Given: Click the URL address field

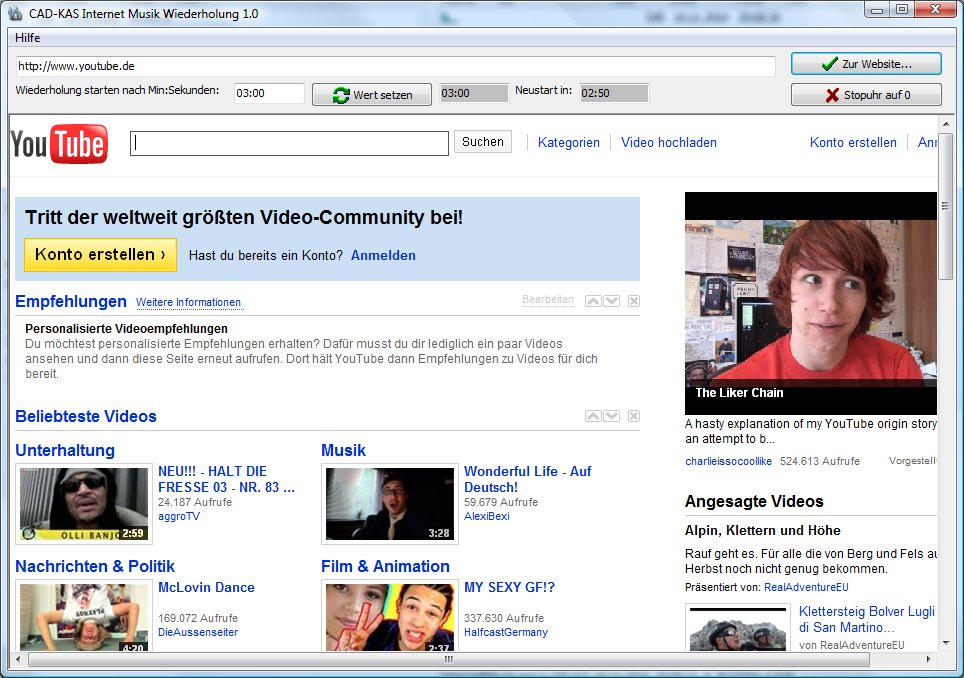Looking at the screenshot, I should 395,66.
